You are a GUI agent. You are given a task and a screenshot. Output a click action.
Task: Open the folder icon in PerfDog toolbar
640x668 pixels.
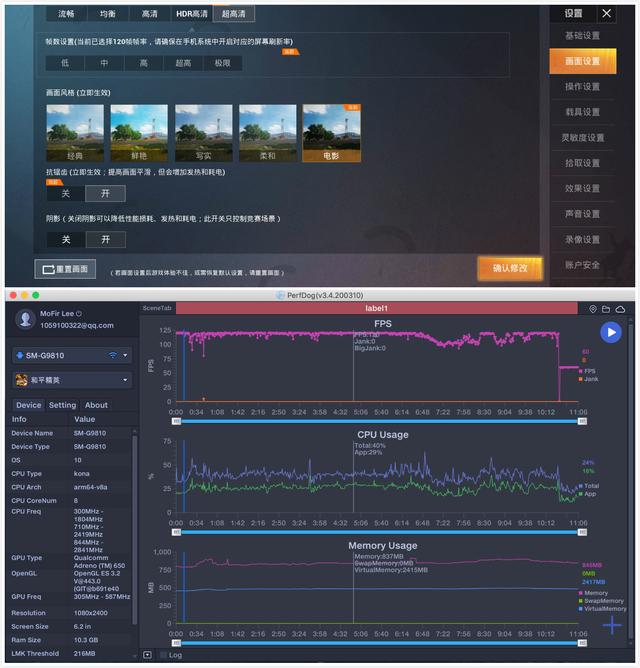605,309
